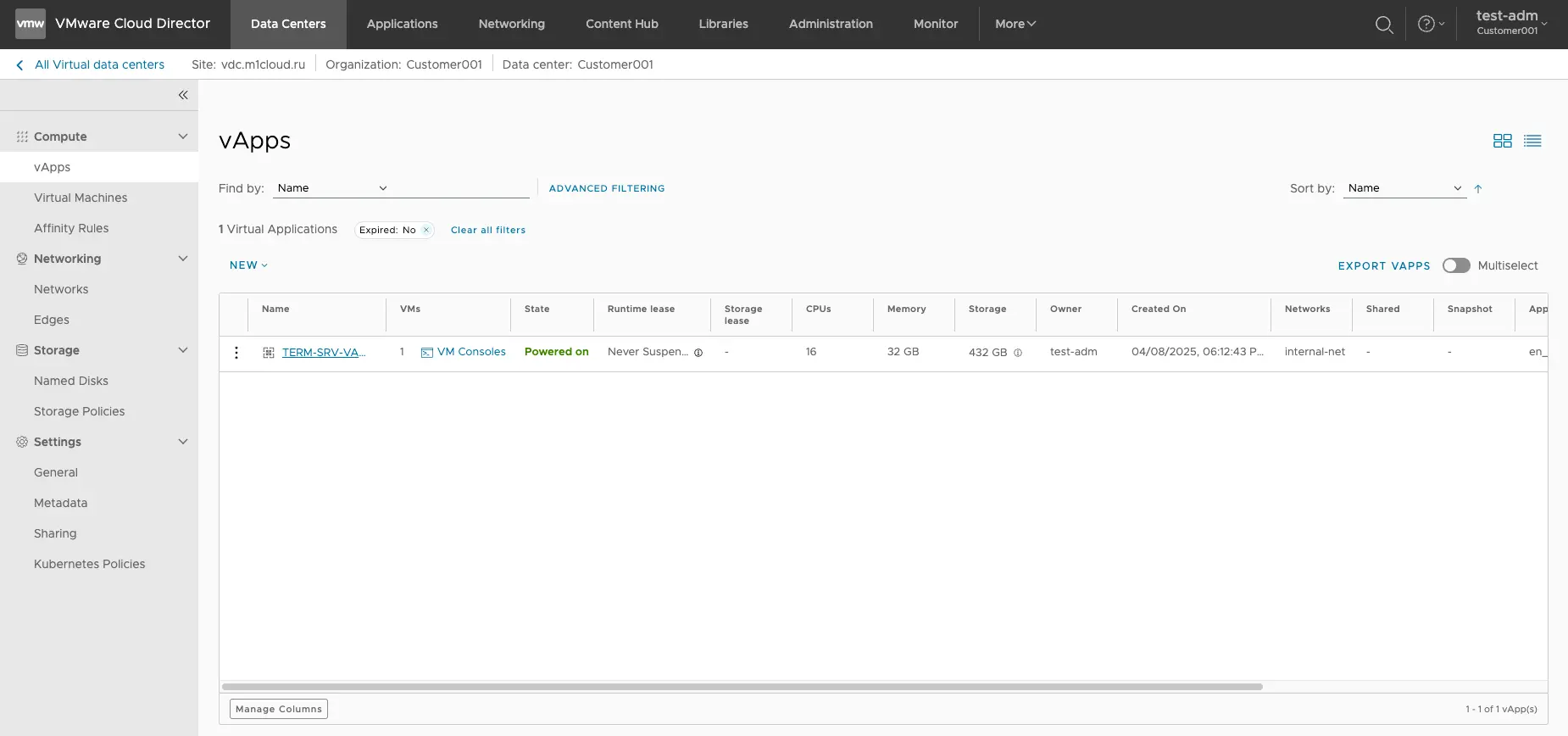Go back to All Virtual data centers

pyautogui.click(x=99, y=64)
